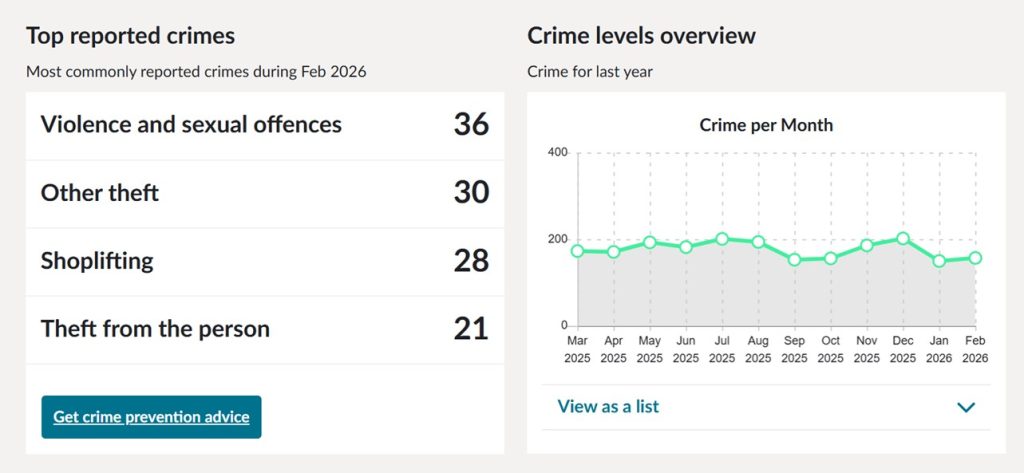Click the May 2025 data point on chart
Image resolution: width=1024 pixels, height=473 pixels.
point(650,242)
